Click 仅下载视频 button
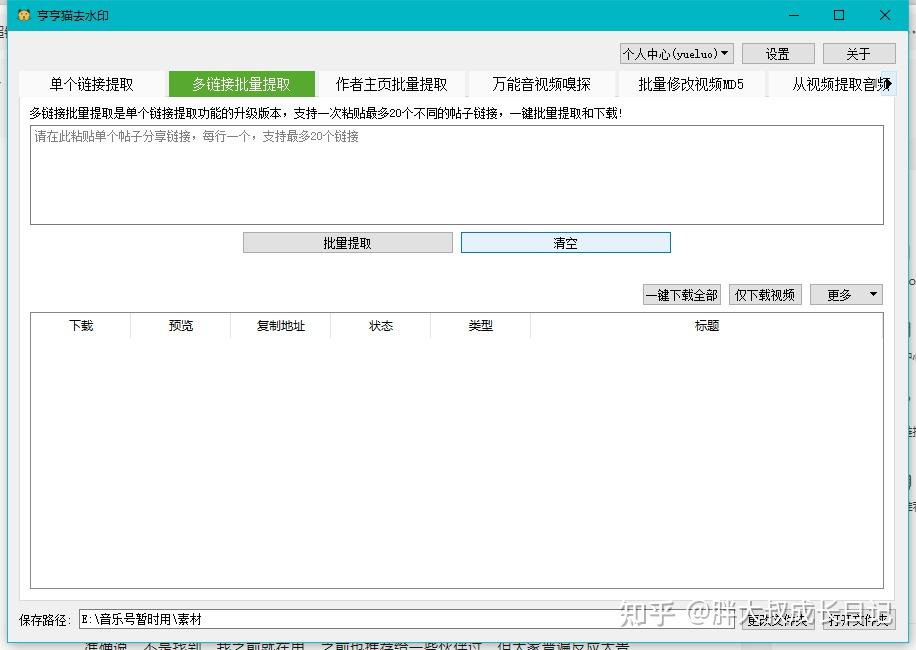Screen dimensions: 916x650 (765, 295)
